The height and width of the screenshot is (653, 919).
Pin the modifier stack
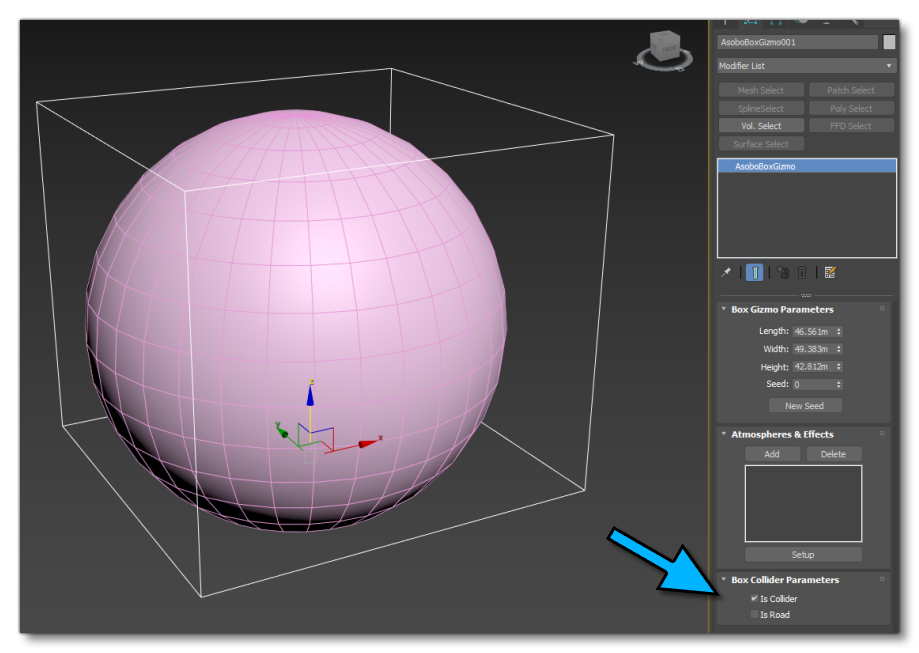point(725,272)
